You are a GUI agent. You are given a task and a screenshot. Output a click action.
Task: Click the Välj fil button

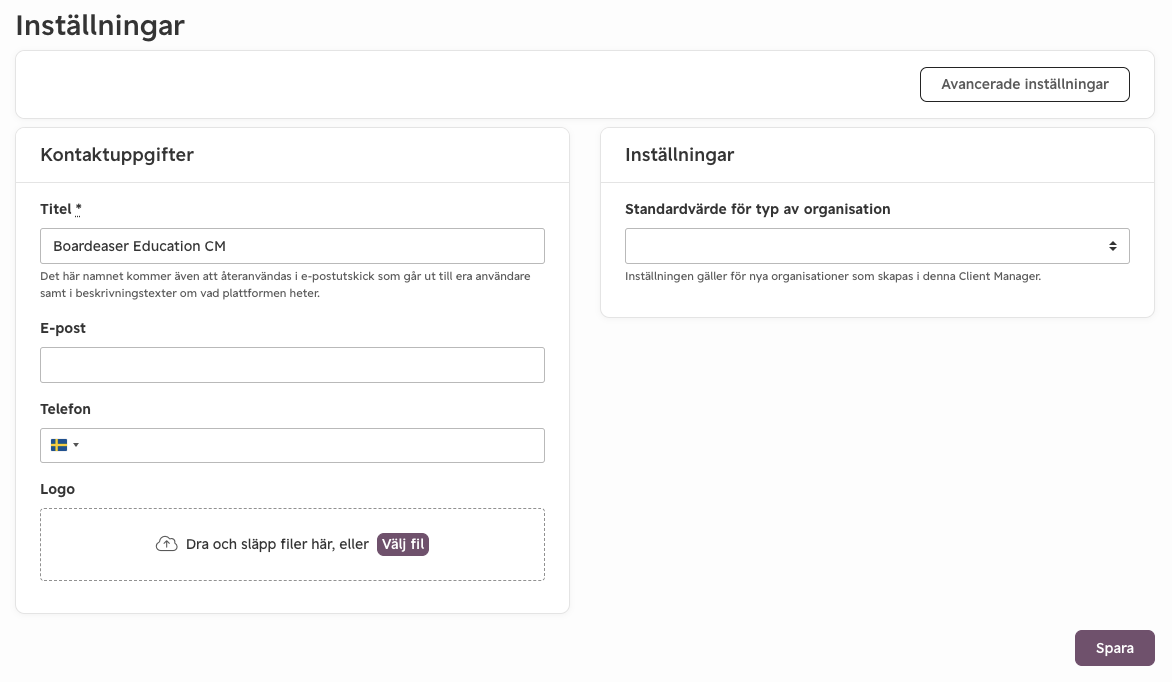[x=403, y=544]
